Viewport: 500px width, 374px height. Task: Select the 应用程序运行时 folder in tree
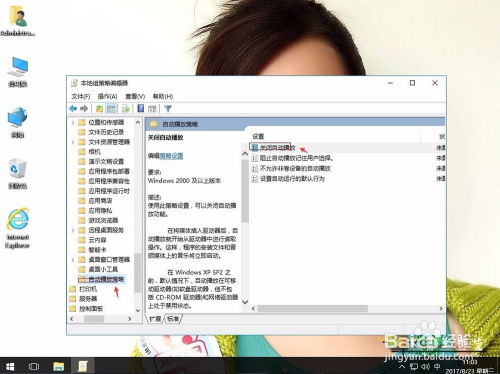[104, 191]
